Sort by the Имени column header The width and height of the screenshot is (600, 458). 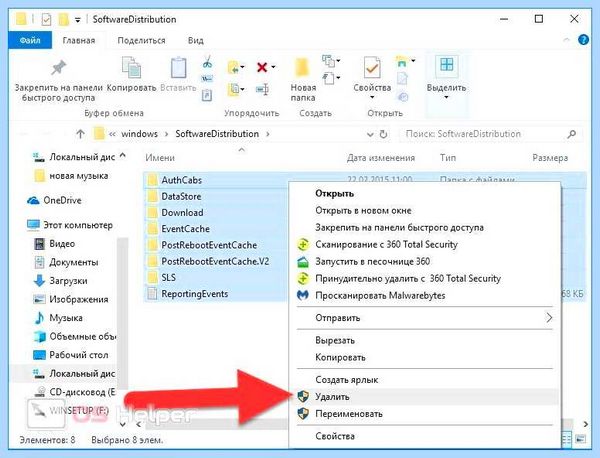click(160, 158)
